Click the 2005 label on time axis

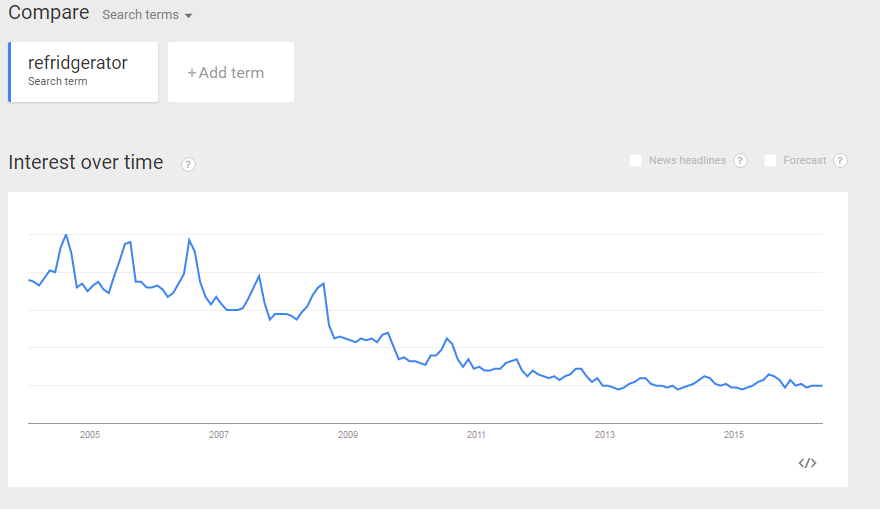coord(90,434)
